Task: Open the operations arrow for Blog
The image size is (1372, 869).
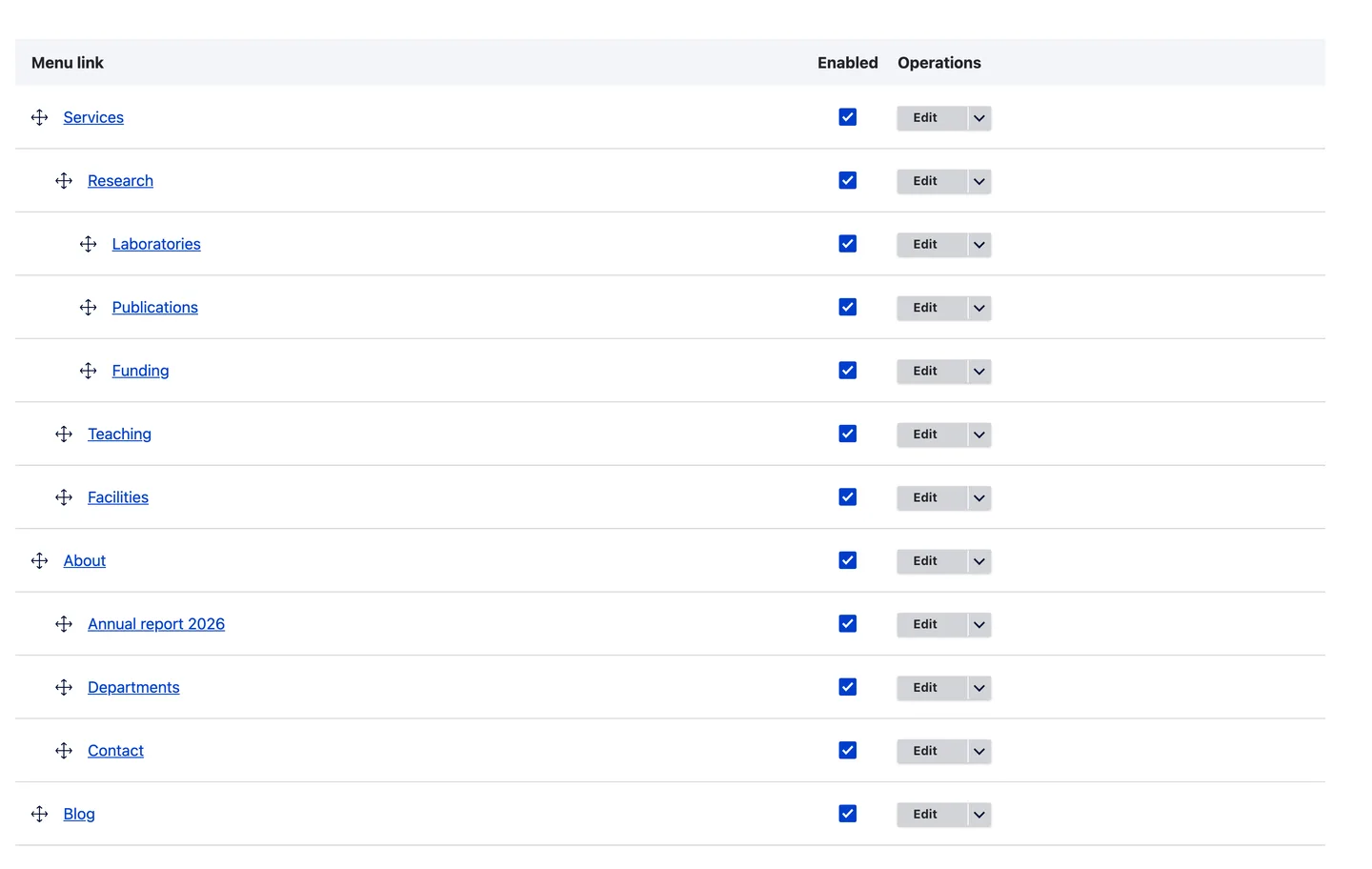Action: pos(979,815)
